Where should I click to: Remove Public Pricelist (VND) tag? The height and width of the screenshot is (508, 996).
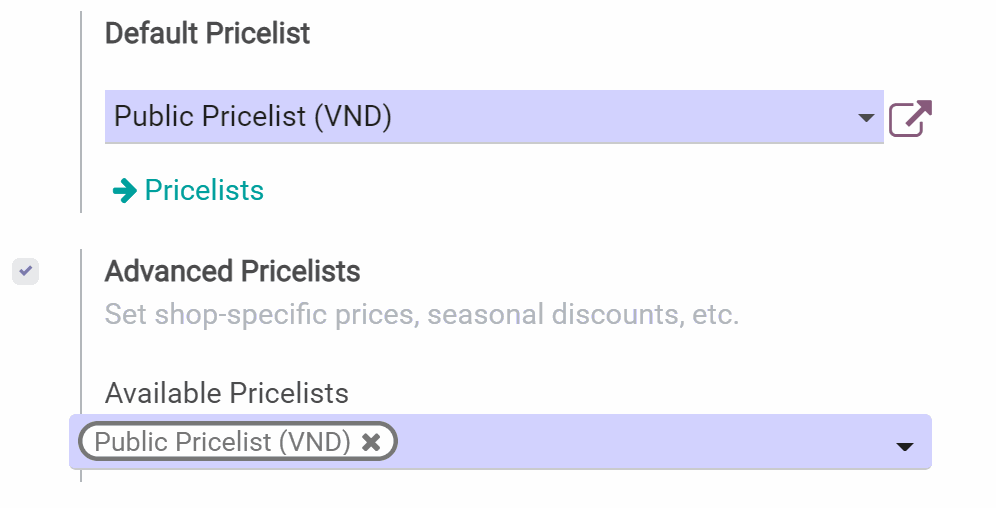coord(371,442)
